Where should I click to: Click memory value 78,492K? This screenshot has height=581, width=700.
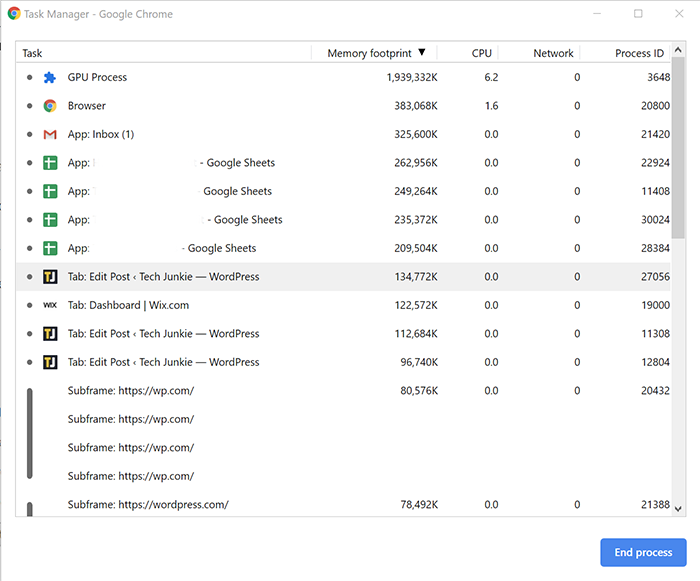click(x=419, y=505)
